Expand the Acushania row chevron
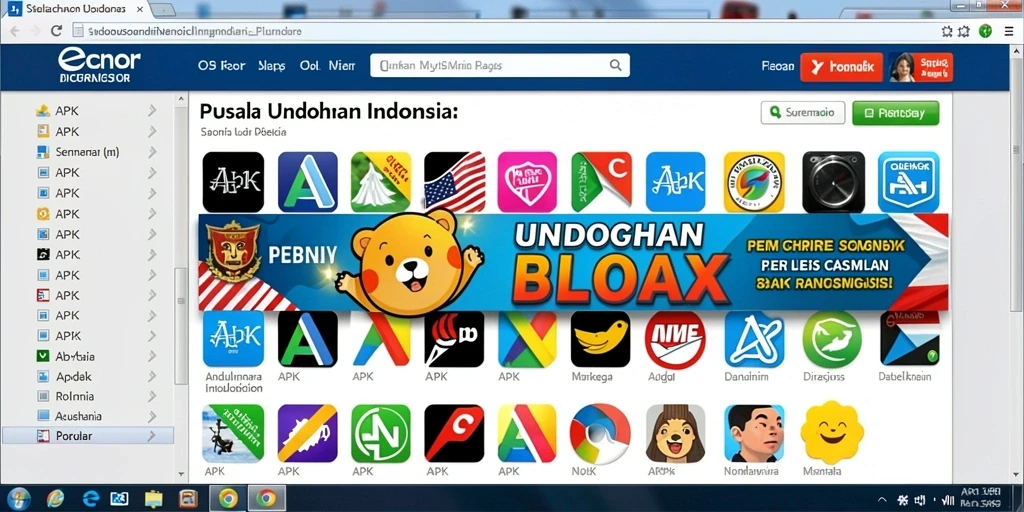 click(x=152, y=416)
